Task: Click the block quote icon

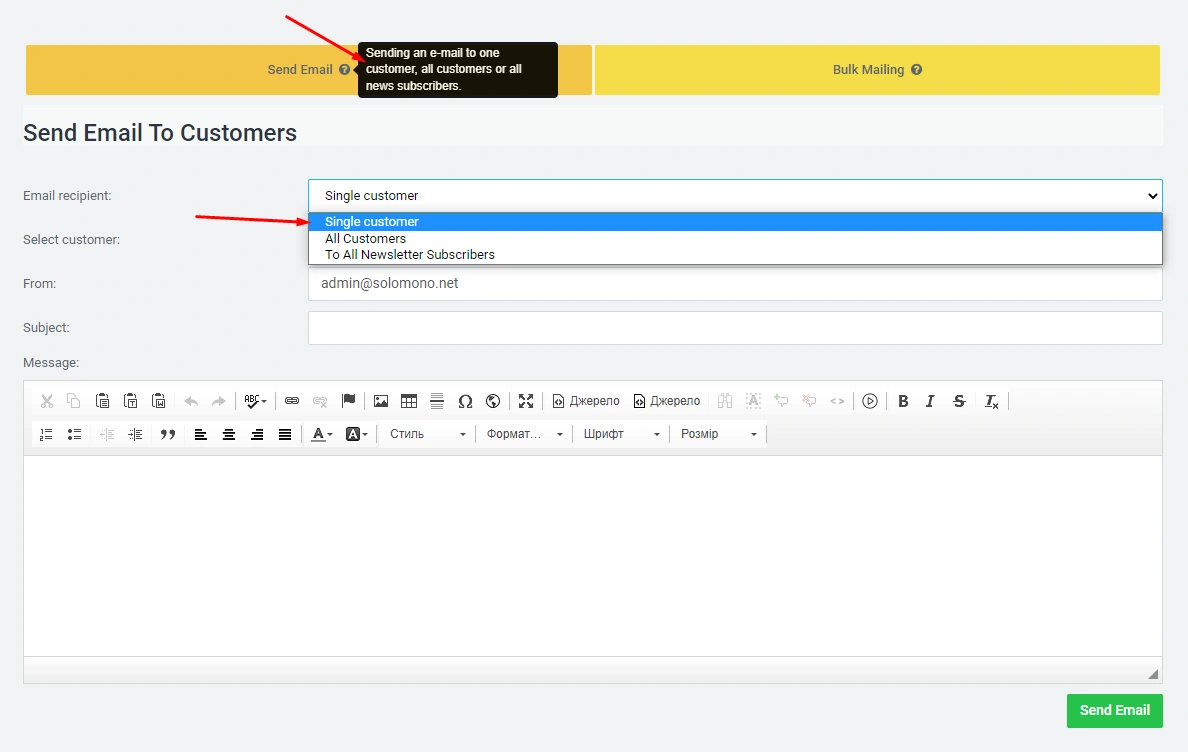Action: pyautogui.click(x=168, y=434)
